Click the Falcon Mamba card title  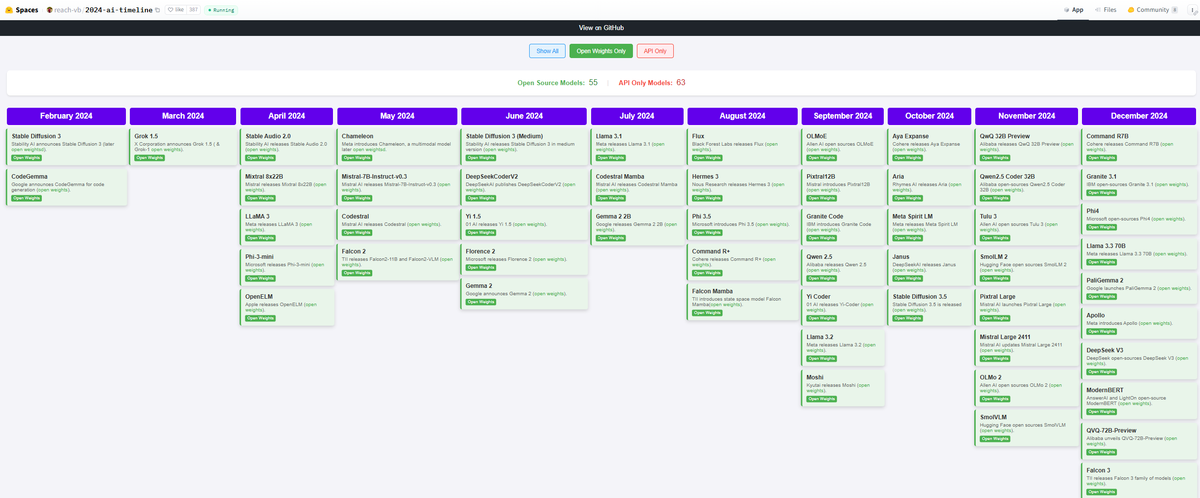click(x=713, y=291)
